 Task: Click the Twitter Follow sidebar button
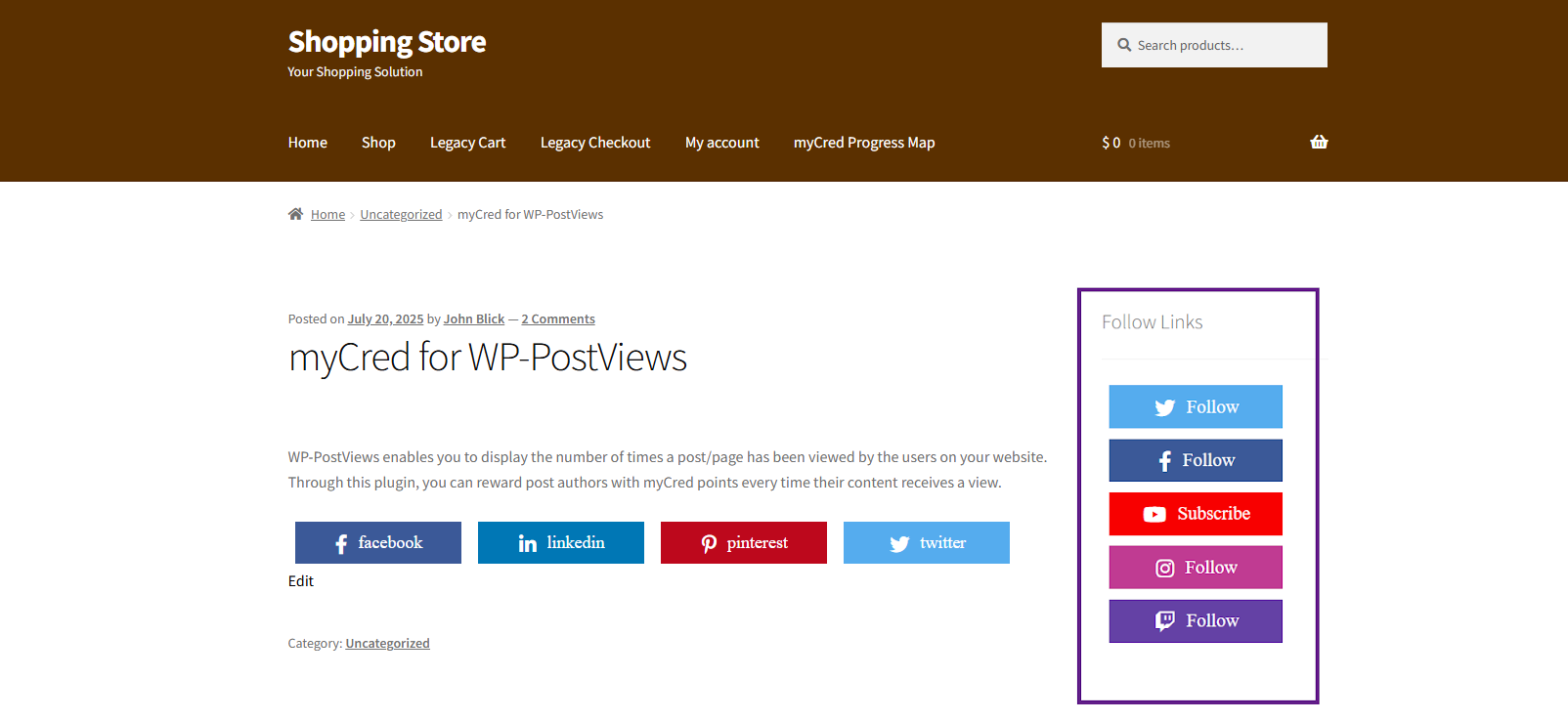pos(1196,407)
